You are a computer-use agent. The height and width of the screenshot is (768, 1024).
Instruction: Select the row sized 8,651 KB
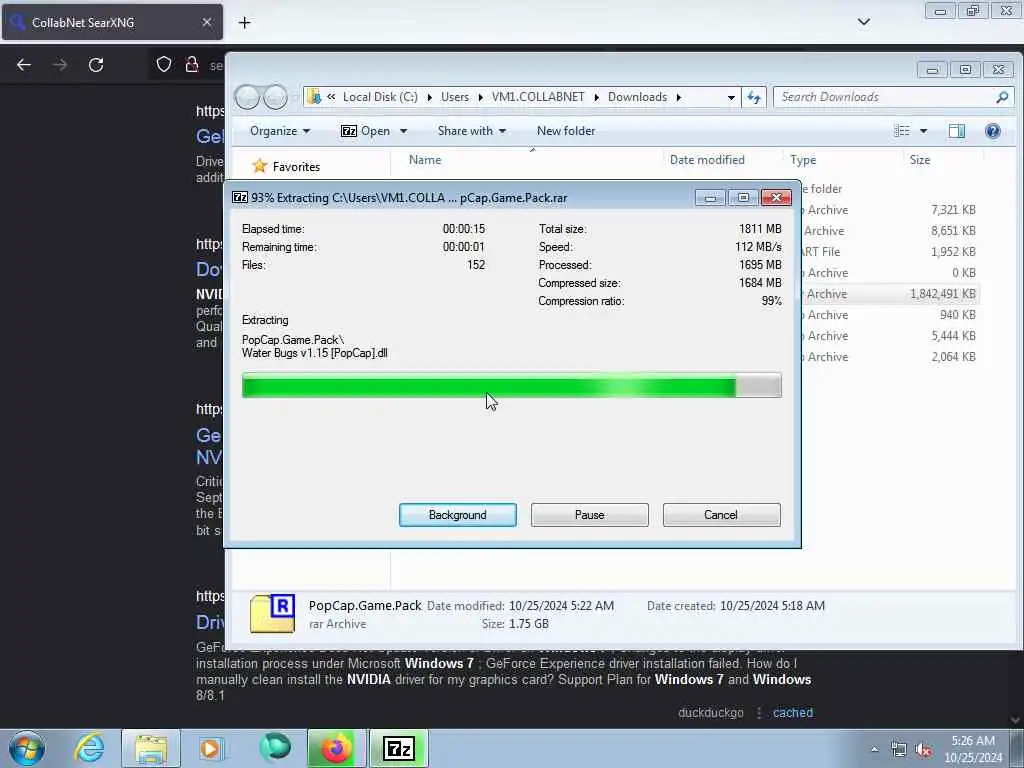pos(889,231)
